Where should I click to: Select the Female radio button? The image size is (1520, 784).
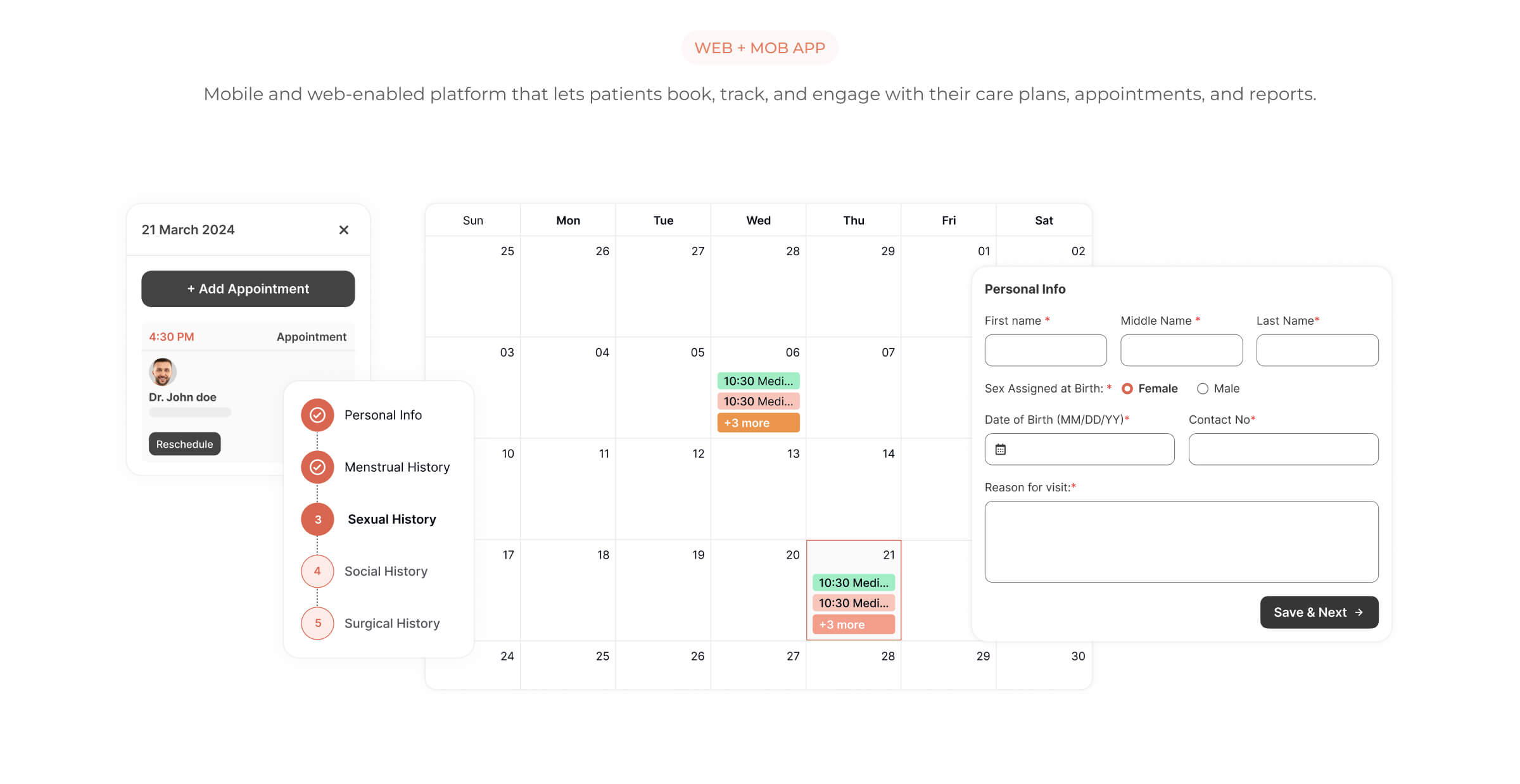click(x=1127, y=389)
